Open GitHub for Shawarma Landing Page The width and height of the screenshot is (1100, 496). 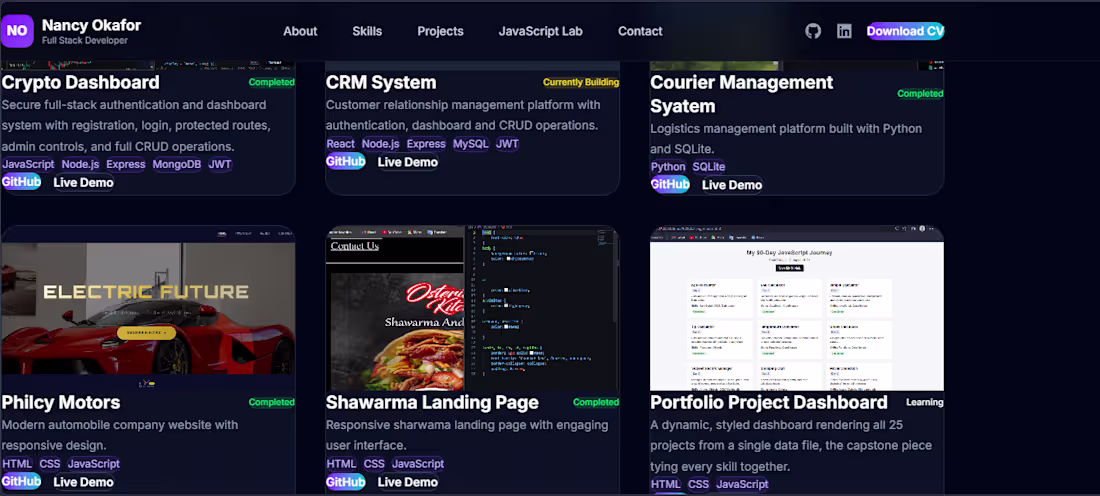[345, 482]
